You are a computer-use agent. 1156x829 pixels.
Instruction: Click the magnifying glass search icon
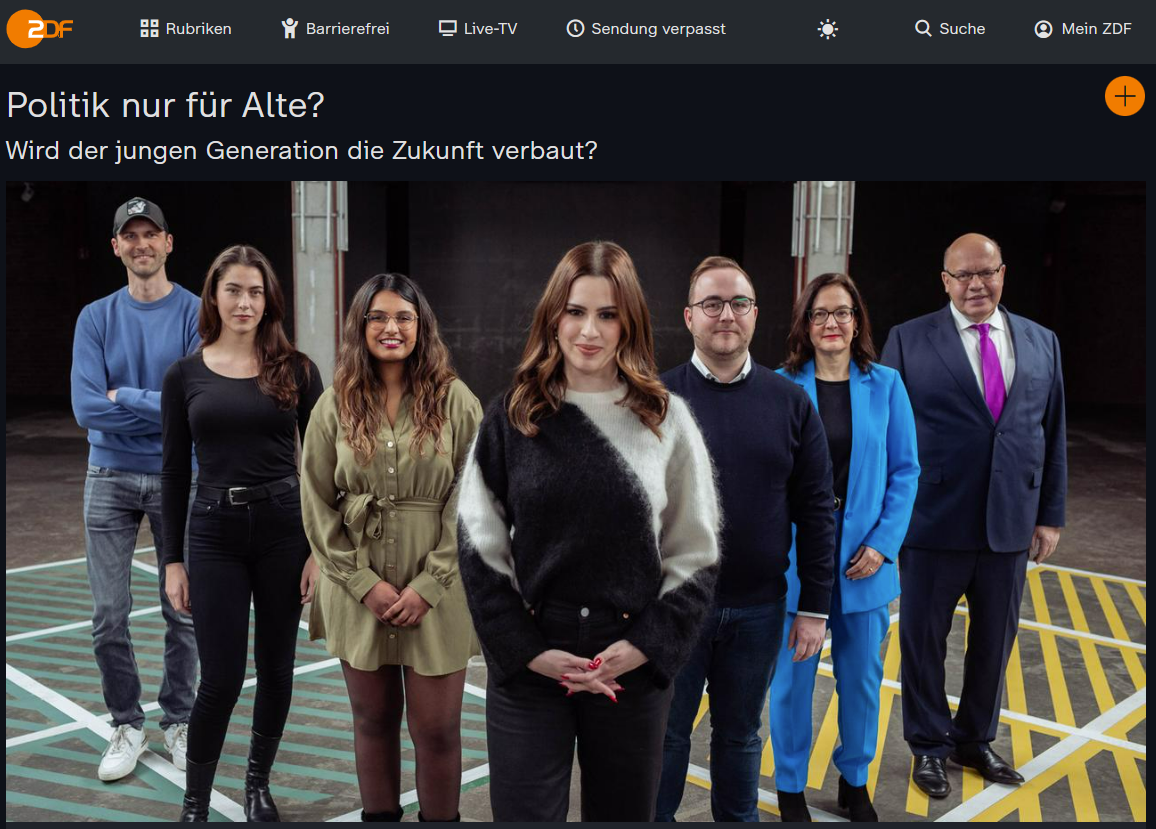point(923,29)
